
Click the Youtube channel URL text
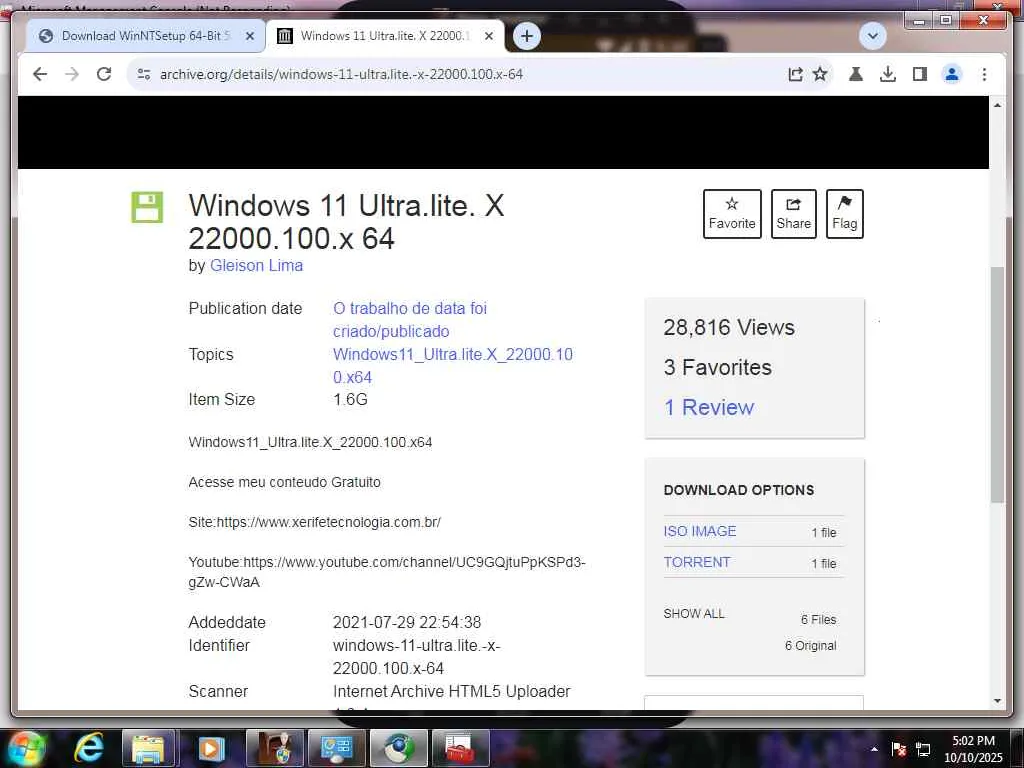(x=387, y=572)
